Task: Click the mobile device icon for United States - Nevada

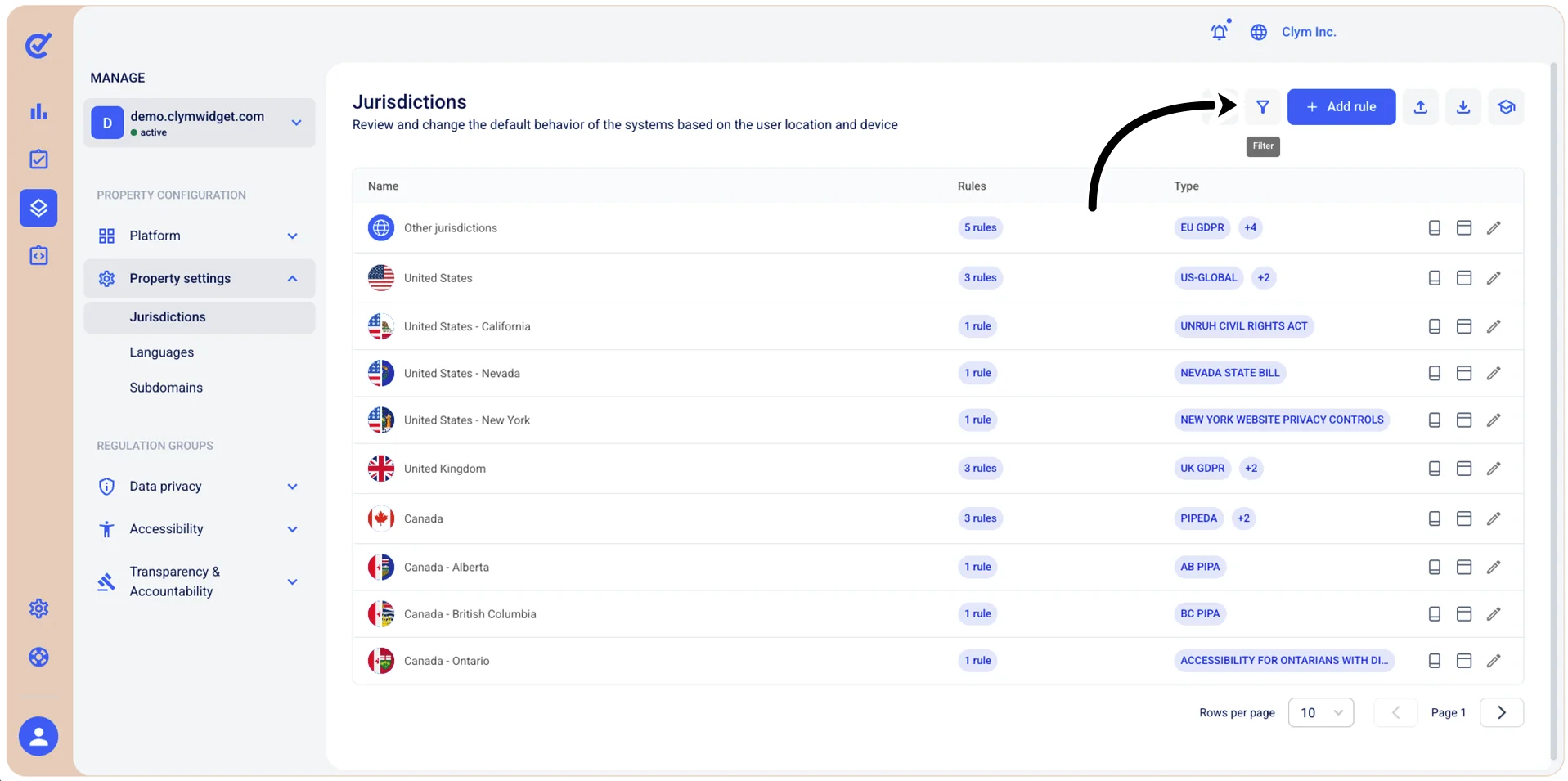Action: click(1434, 374)
